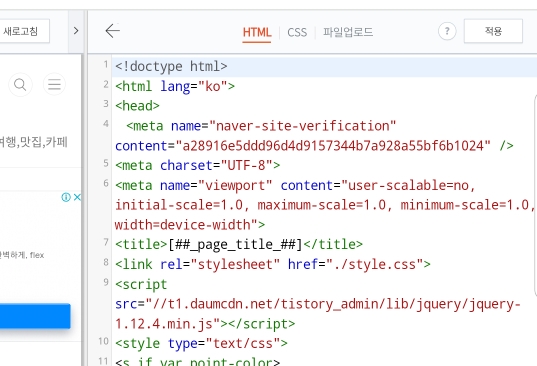
Task: Click the ad info icon
Action: [x=66, y=197]
